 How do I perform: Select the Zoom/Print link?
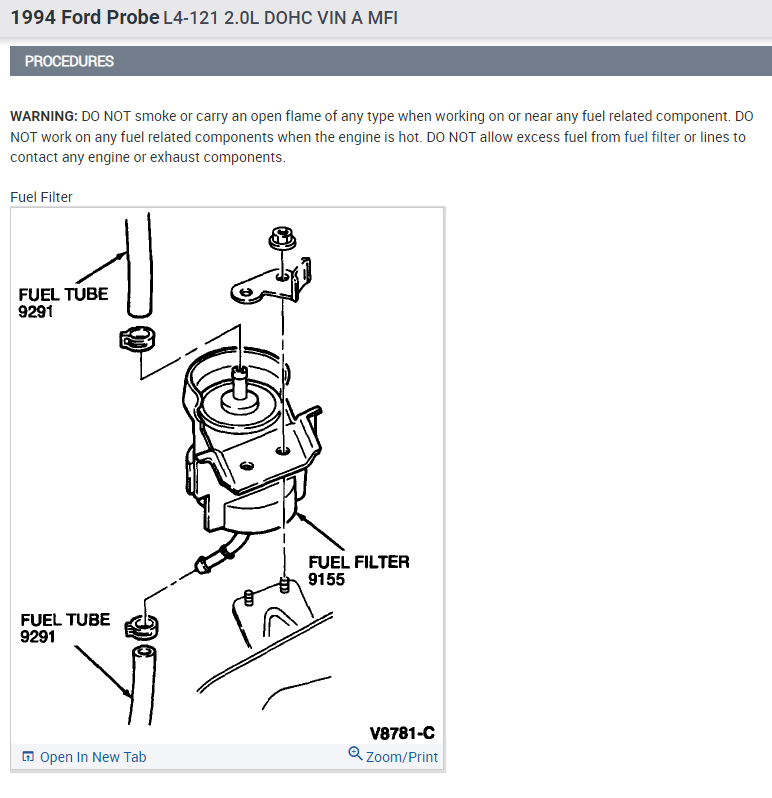pos(402,757)
